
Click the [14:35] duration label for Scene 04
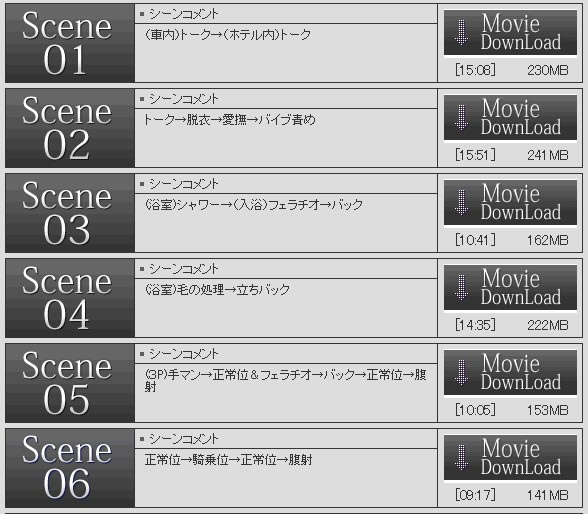coord(475,325)
